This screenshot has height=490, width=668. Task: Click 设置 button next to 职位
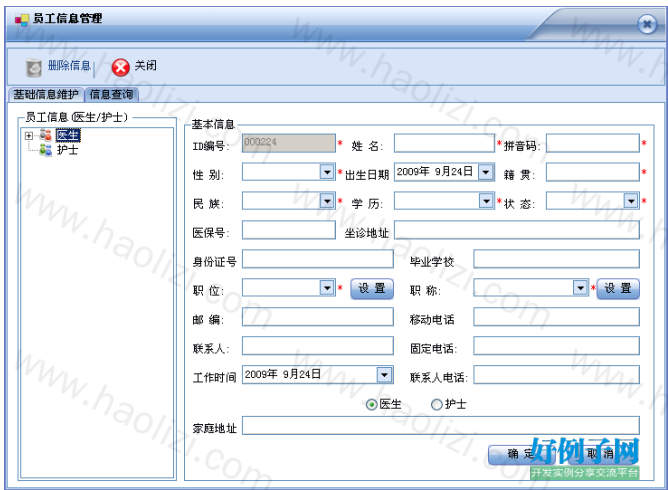tap(372, 288)
